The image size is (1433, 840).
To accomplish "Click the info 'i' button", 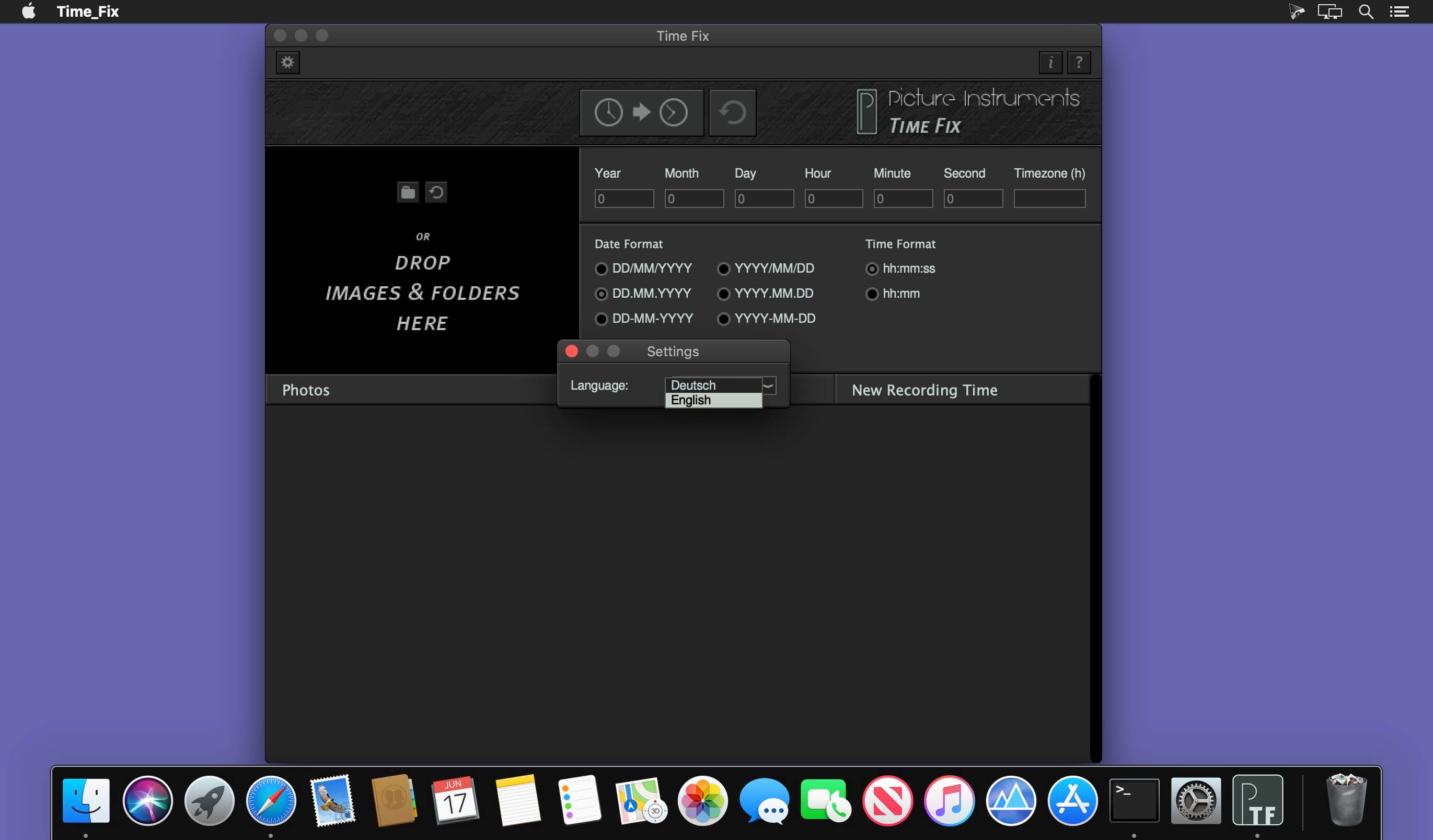I will (x=1050, y=62).
